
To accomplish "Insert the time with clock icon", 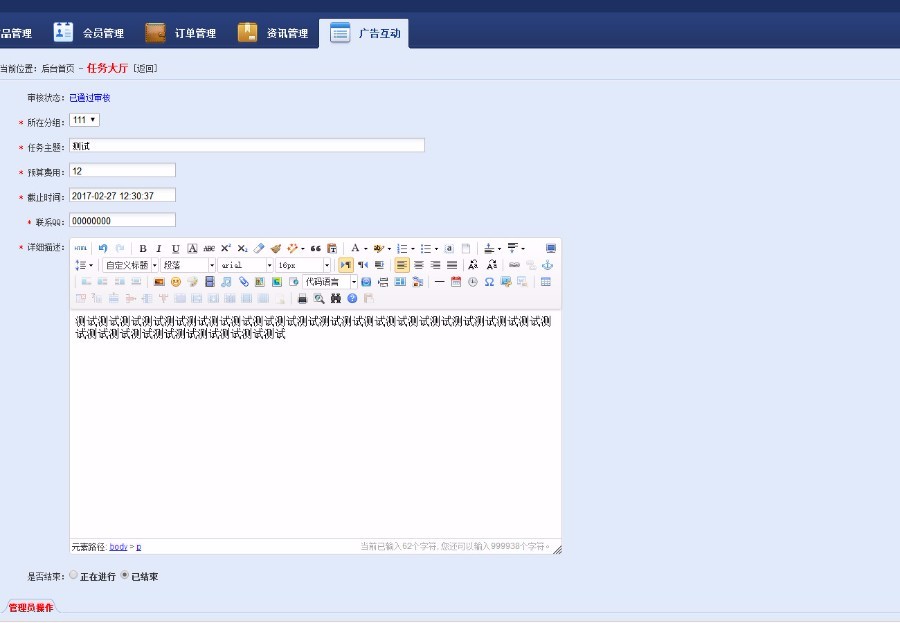I will pos(472,282).
